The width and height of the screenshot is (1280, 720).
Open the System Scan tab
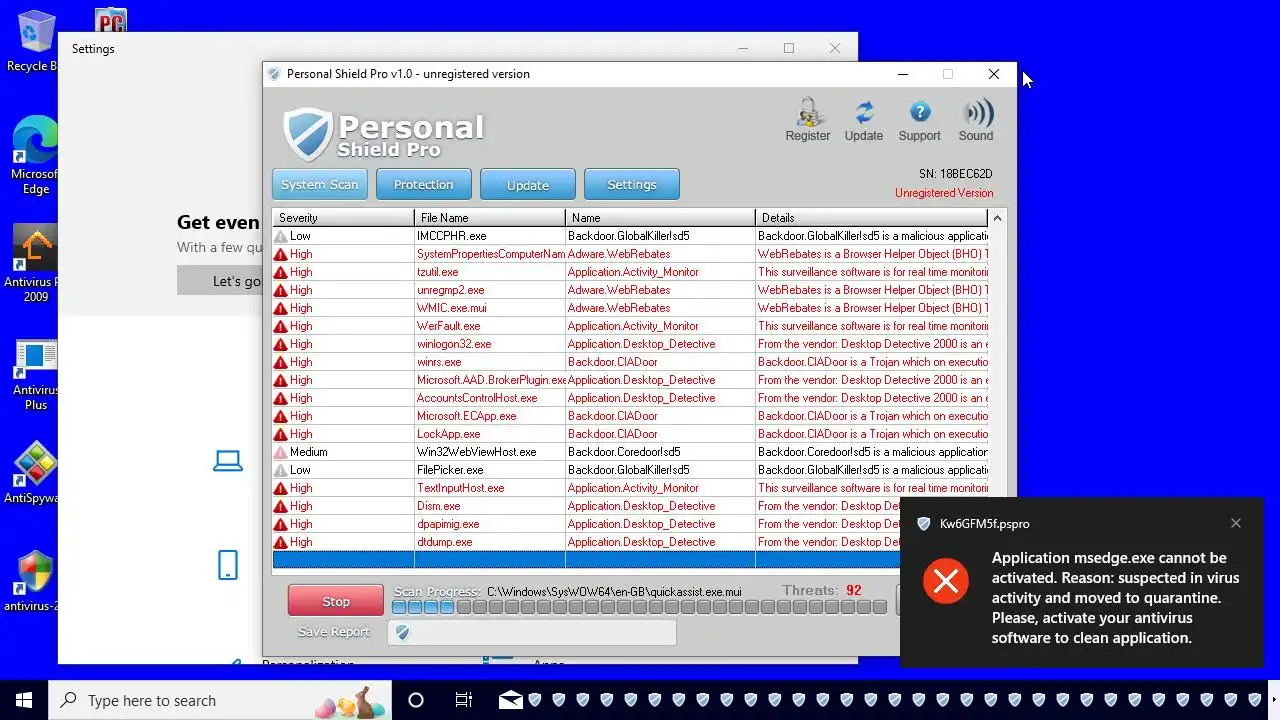click(x=319, y=184)
